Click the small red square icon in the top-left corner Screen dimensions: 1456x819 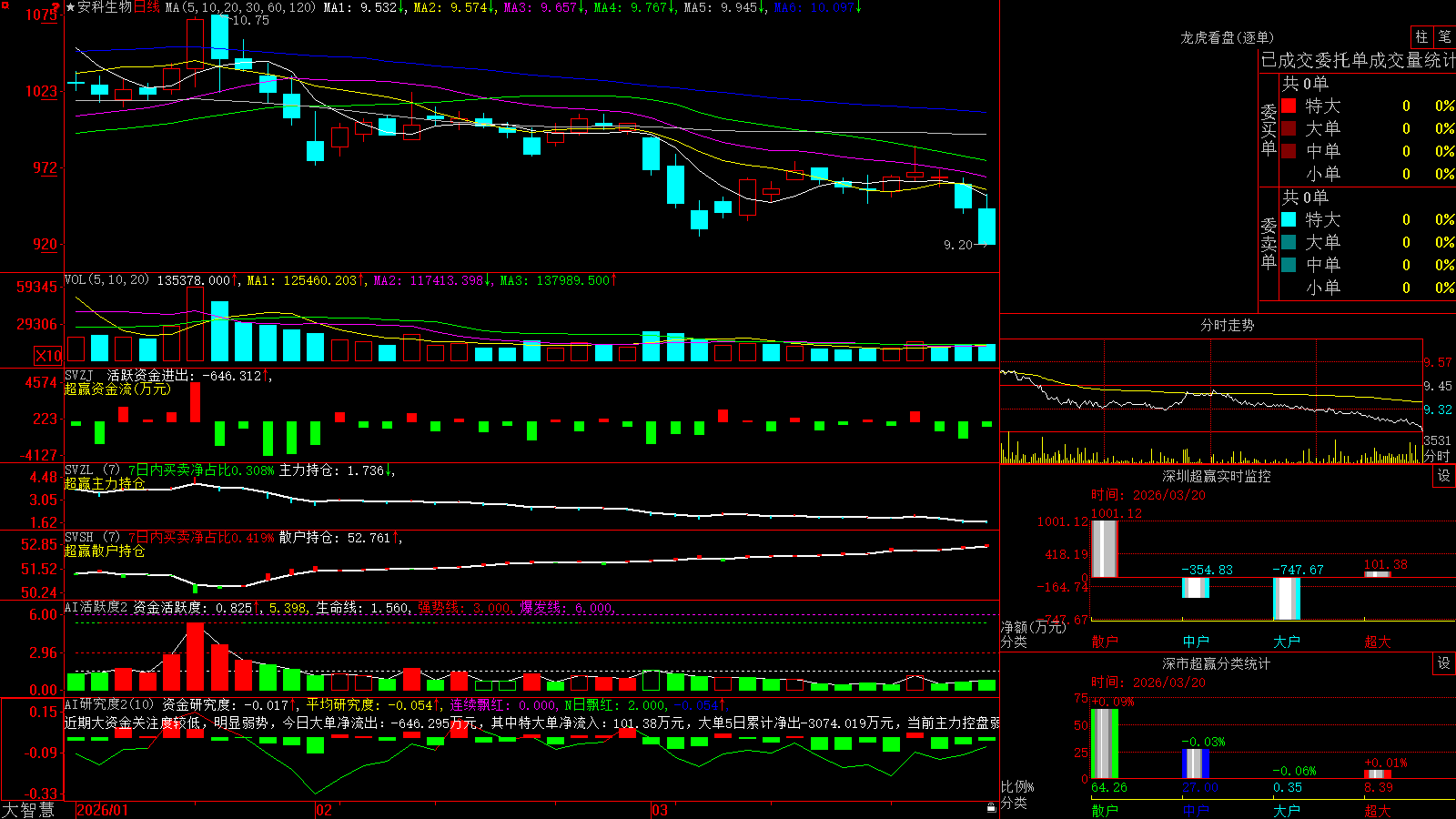tap(5, 5)
